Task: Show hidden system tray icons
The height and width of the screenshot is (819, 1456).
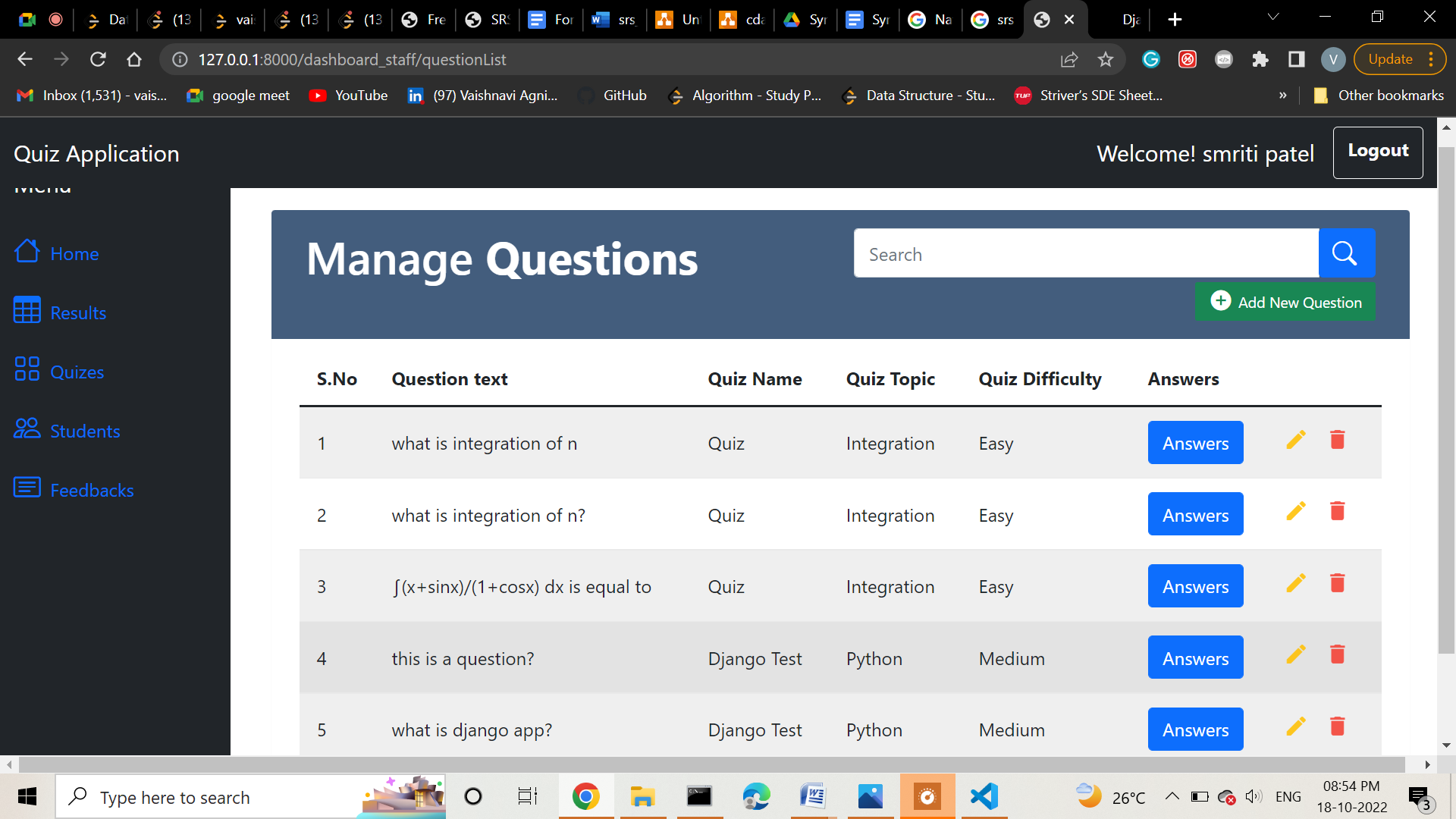Action: (1172, 796)
